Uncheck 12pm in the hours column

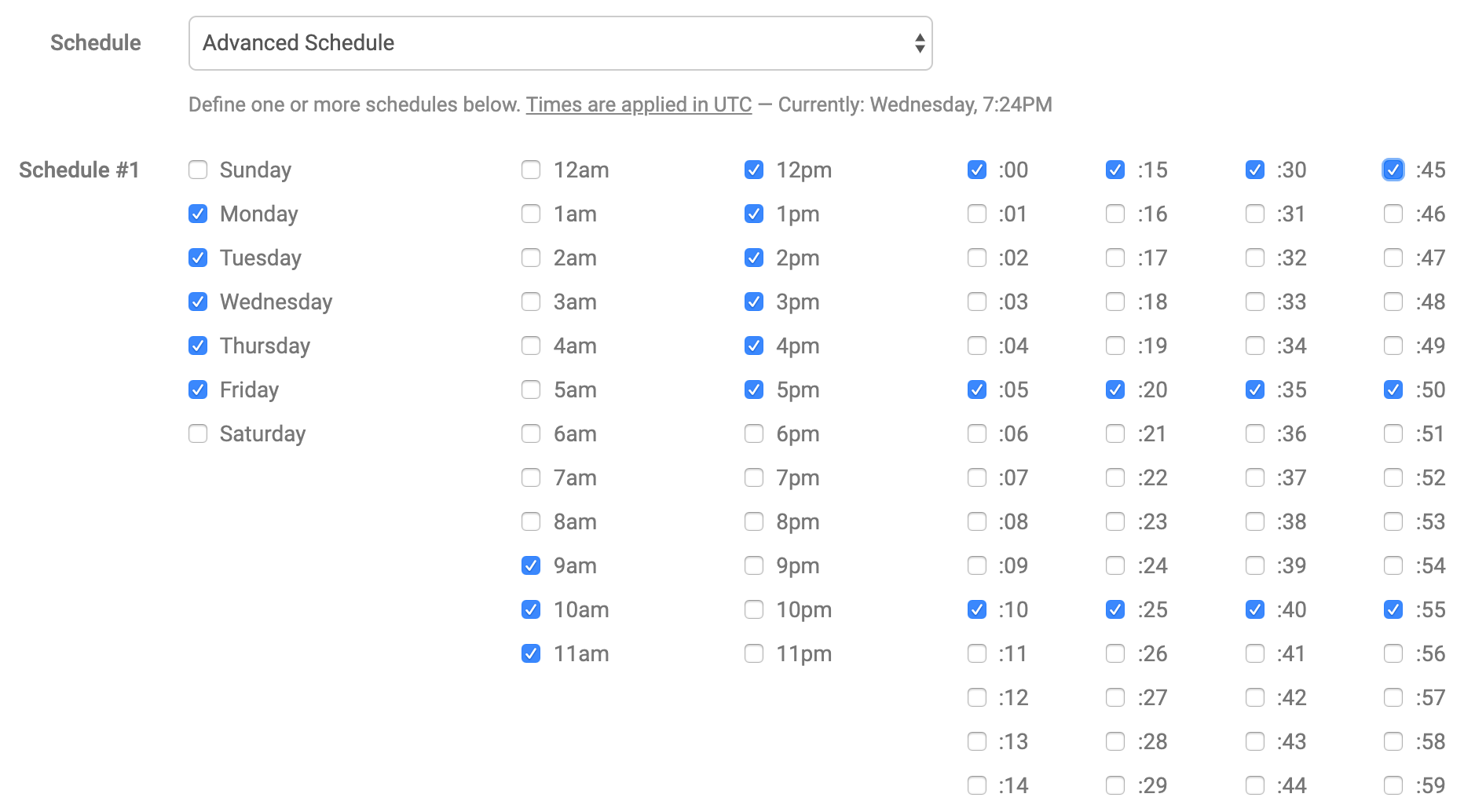pyautogui.click(x=753, y=170)
